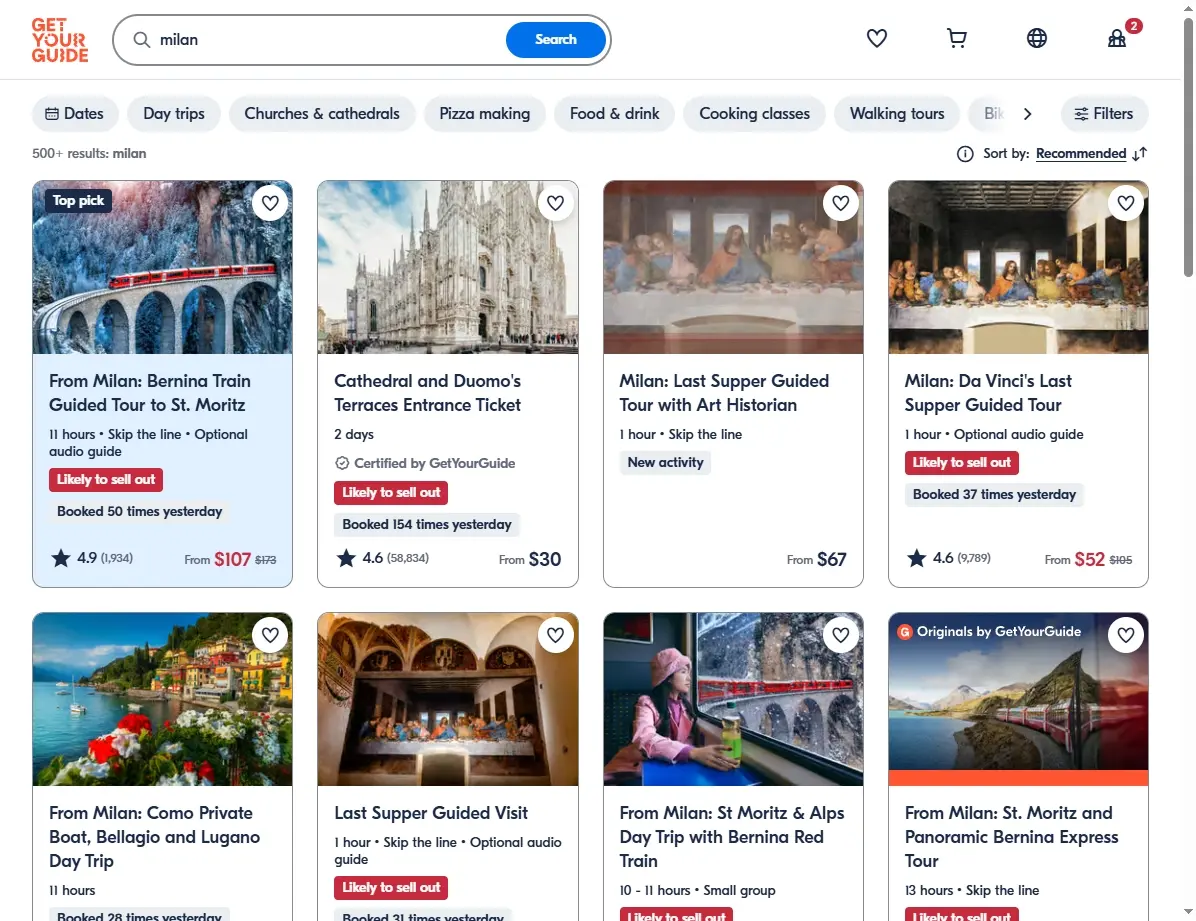Click the milan search input field
The height and width of the screenshot is (921, 1196).
tap(328, 40)
